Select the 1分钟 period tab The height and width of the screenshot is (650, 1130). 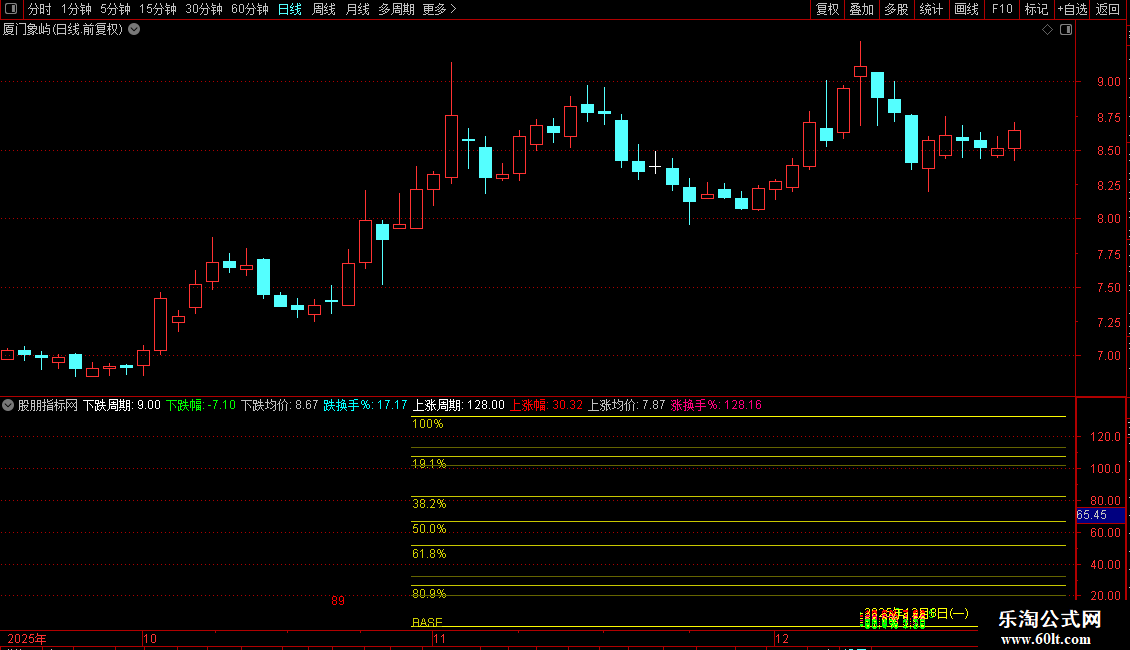click(76, 9)
